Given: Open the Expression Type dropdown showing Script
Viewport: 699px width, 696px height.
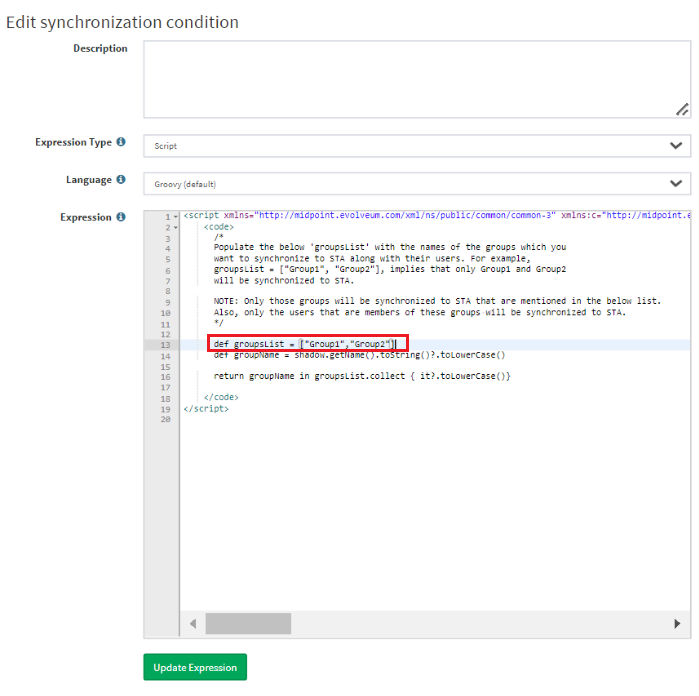Looking at the screenshot, I should point(417,146).
